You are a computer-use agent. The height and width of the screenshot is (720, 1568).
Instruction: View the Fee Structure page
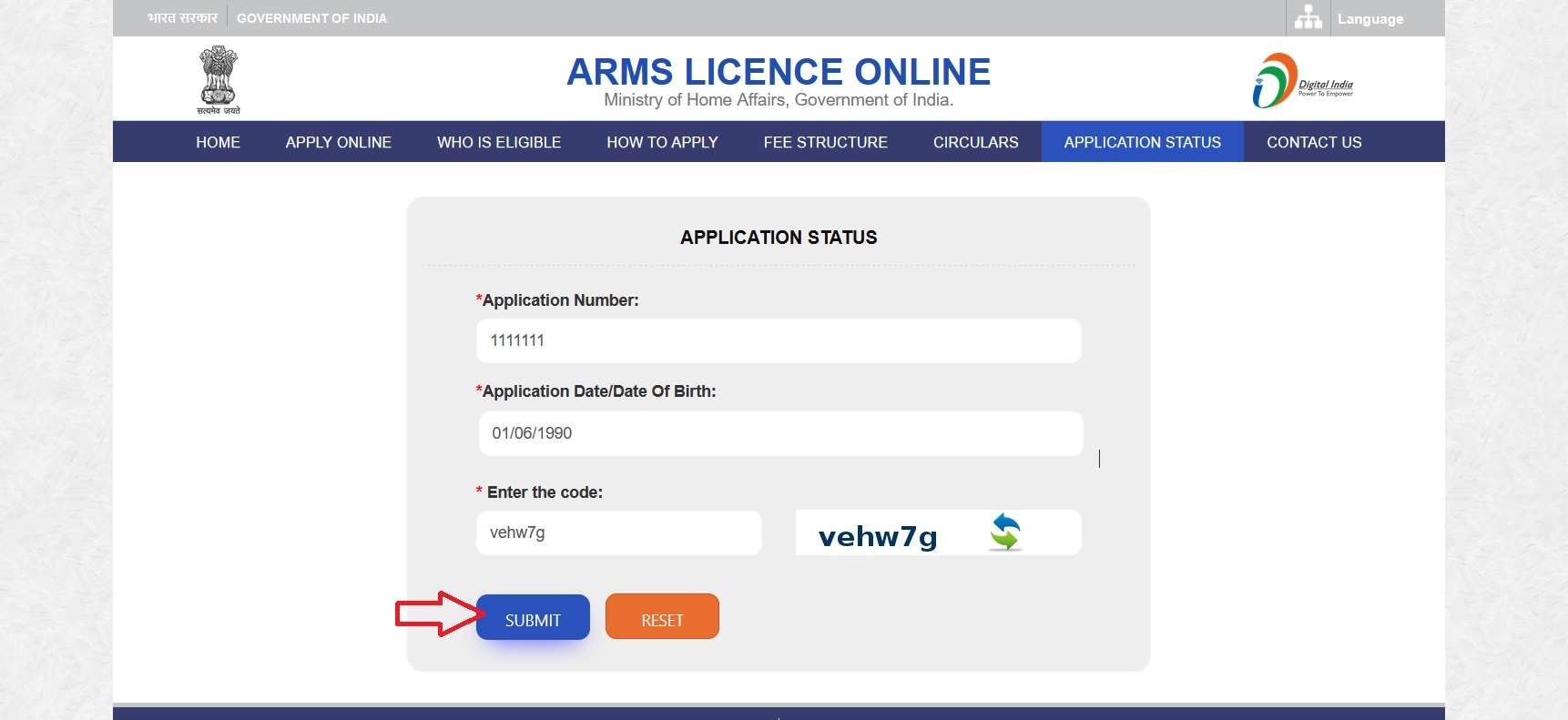825,142
